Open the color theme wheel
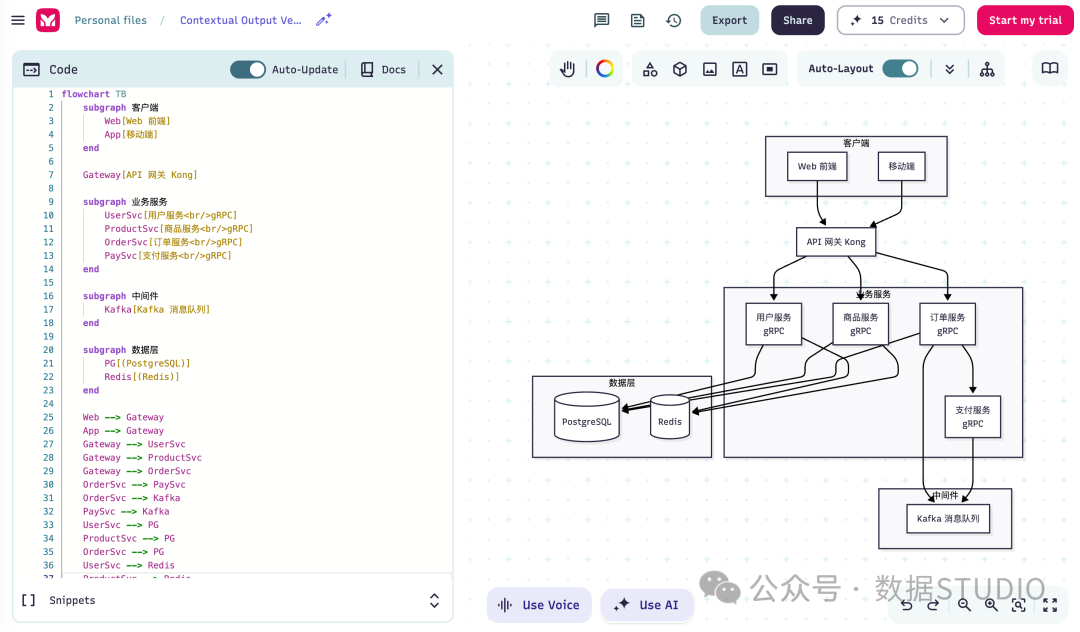 pyautogui.click(x=605, y=69)
